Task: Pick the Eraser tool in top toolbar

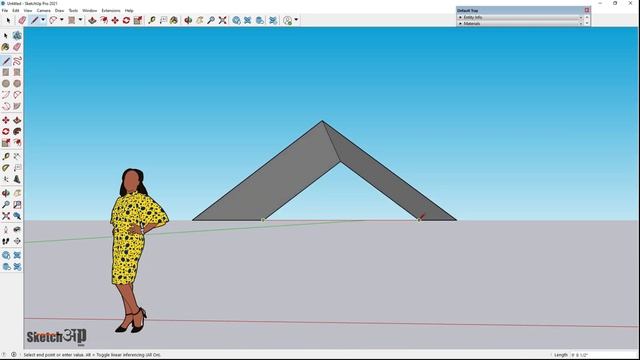Action: [x=22, y=20]
